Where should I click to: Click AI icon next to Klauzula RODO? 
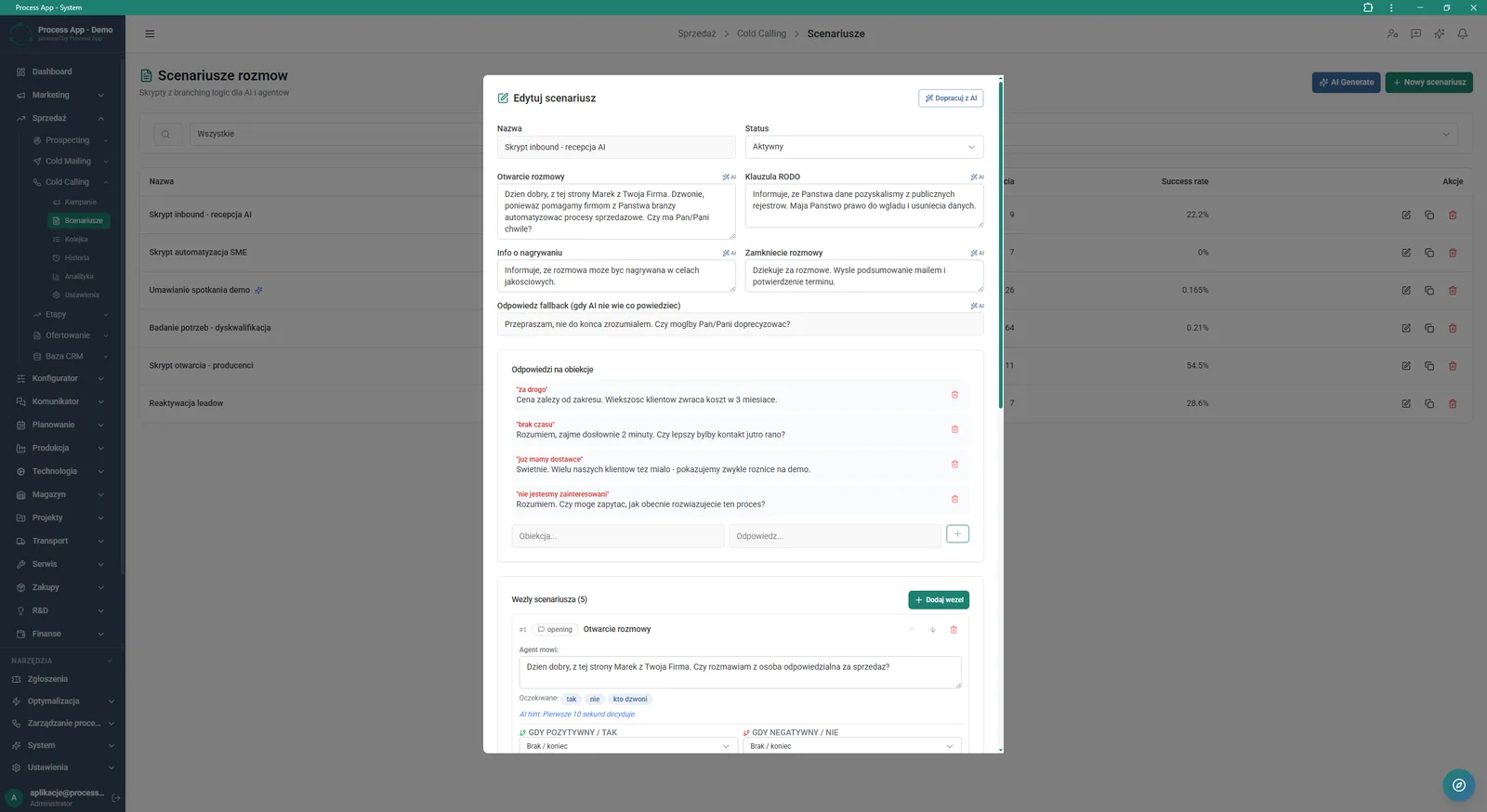tap(977, 177)
